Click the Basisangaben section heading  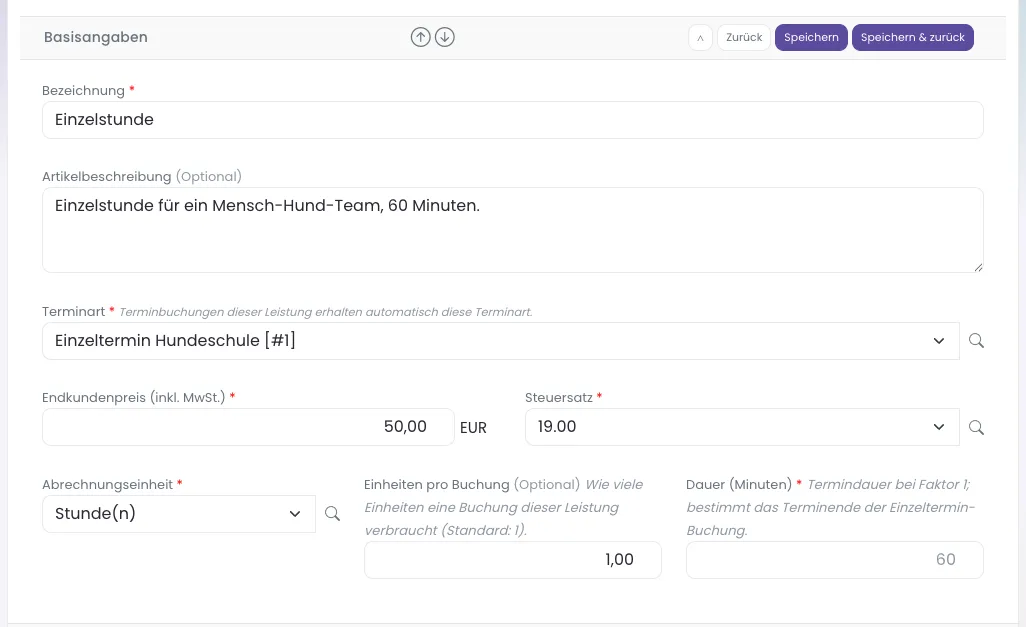click(x=96, y=37)
